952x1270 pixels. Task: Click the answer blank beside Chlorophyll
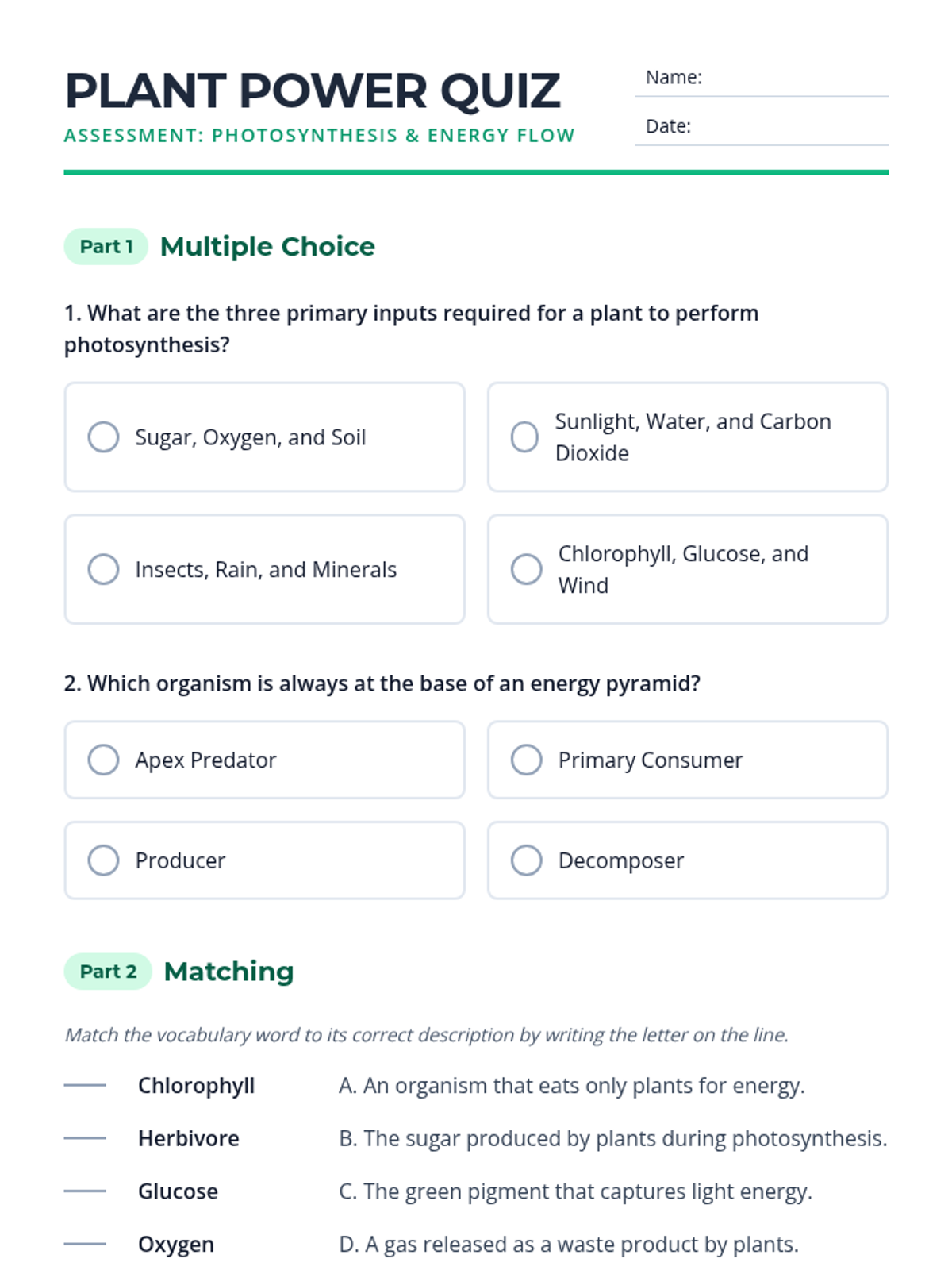coord(85,1085)
